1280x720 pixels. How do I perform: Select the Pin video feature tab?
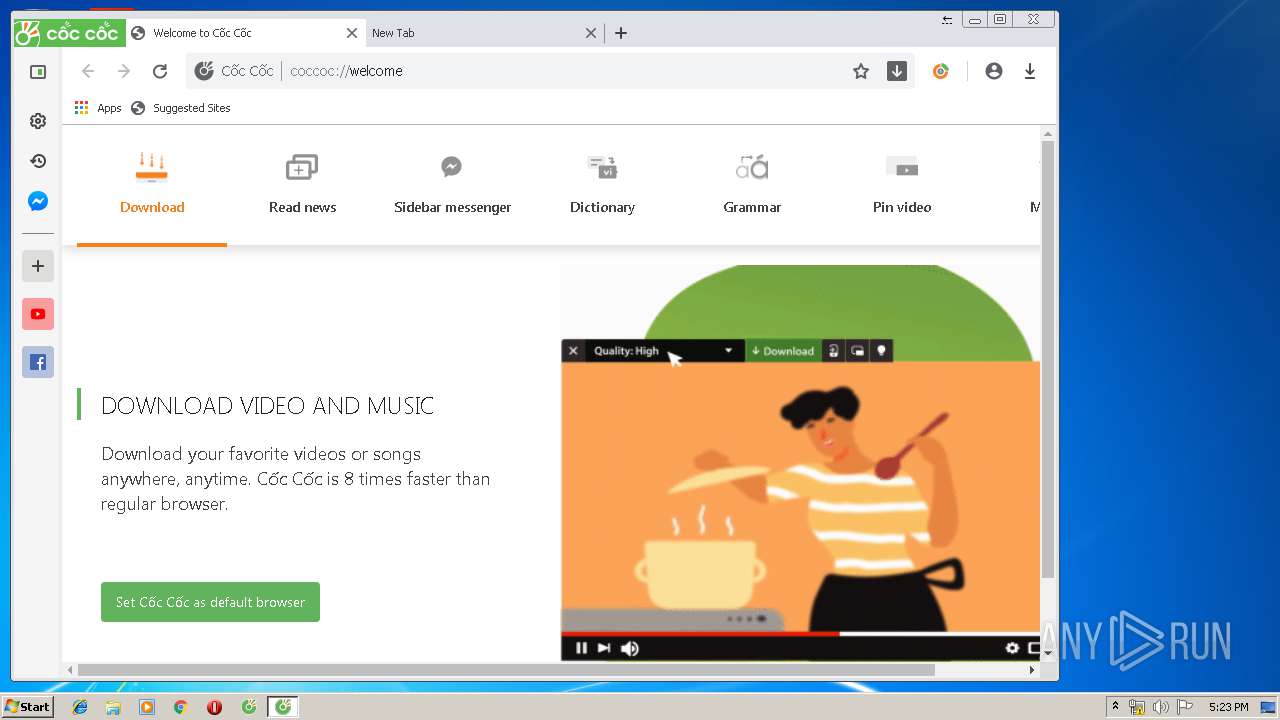[x=902, y=186]
